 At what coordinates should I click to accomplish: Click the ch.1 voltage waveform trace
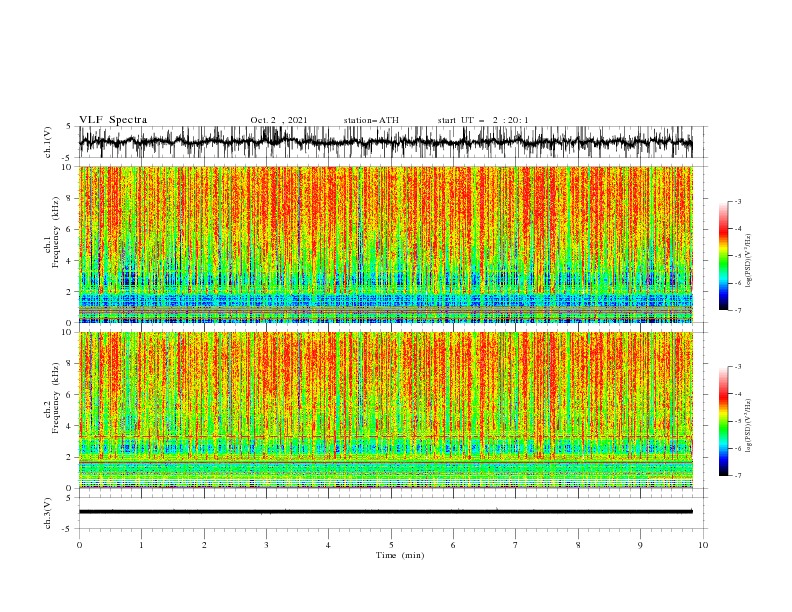point(385,142)
